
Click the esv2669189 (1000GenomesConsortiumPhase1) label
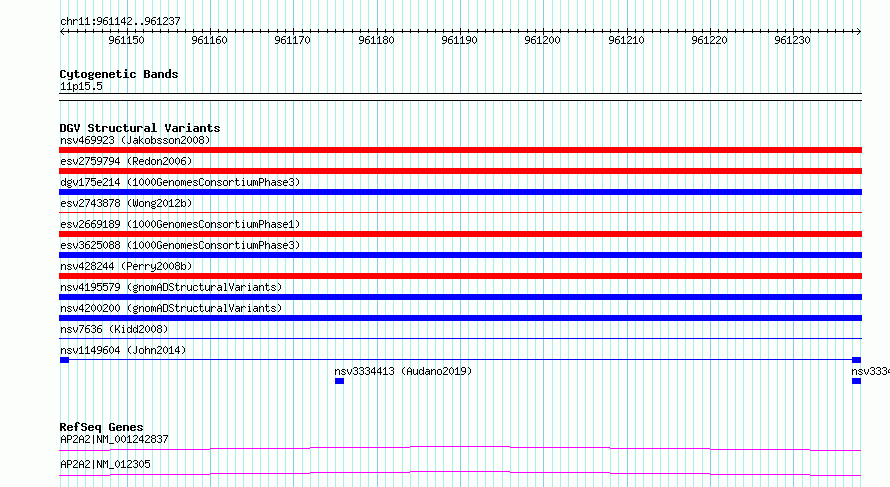point(180,224)
